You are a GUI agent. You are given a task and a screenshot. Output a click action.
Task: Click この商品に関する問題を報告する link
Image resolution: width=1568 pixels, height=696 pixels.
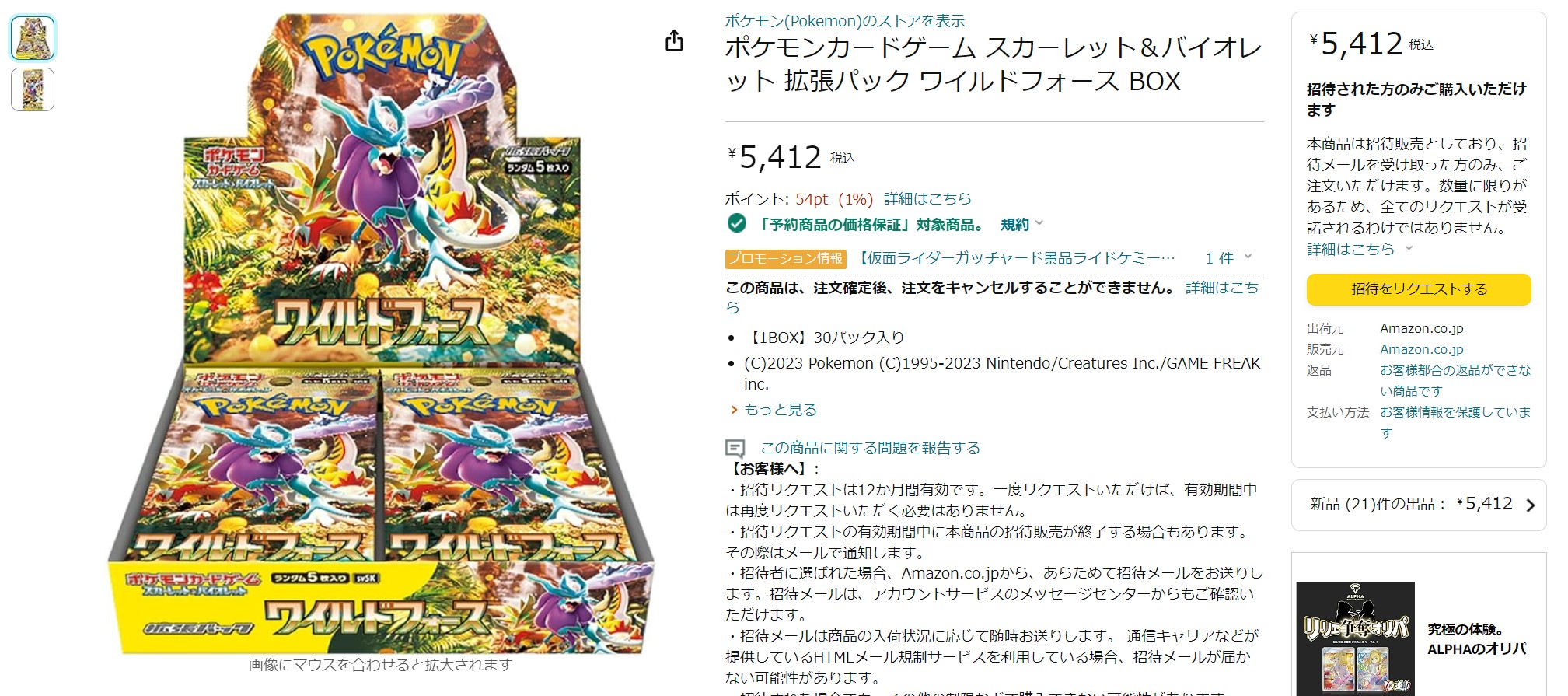pos(870,448)
